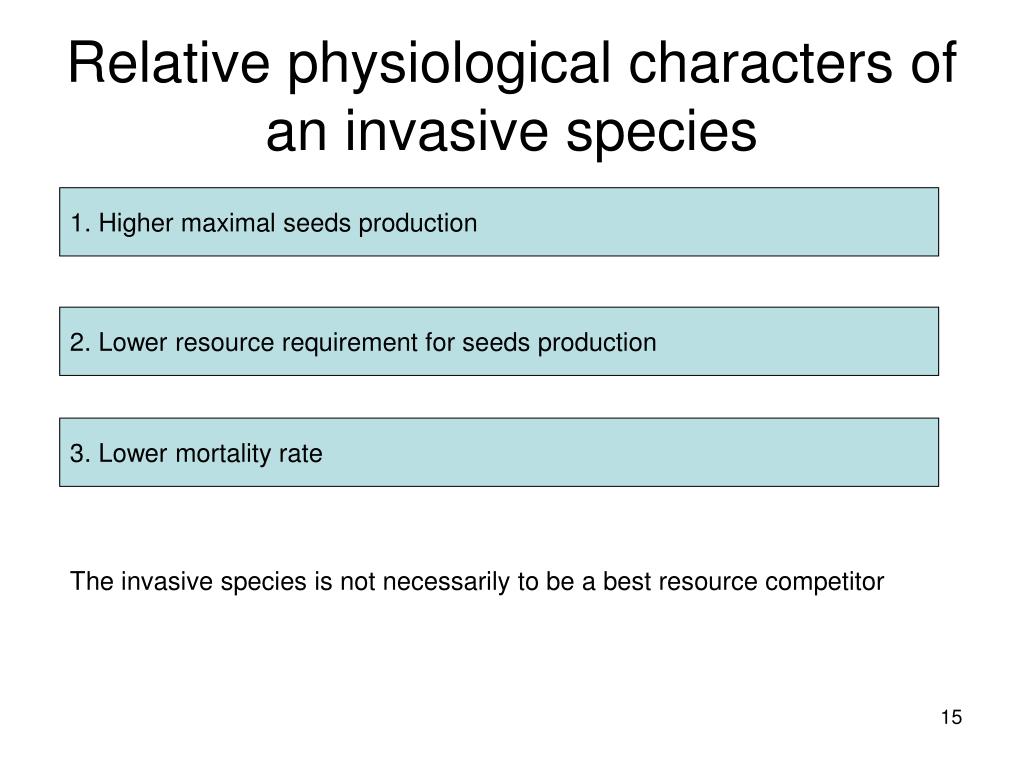Click the numeral '2.' in second box

pos(80,343)
